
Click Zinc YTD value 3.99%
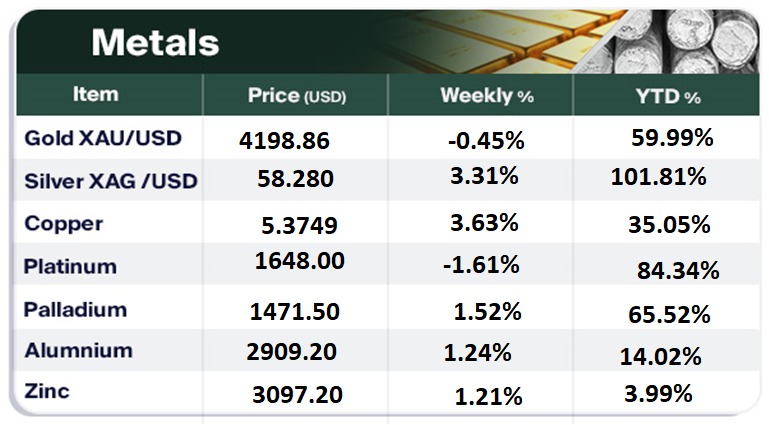point(656,393)
